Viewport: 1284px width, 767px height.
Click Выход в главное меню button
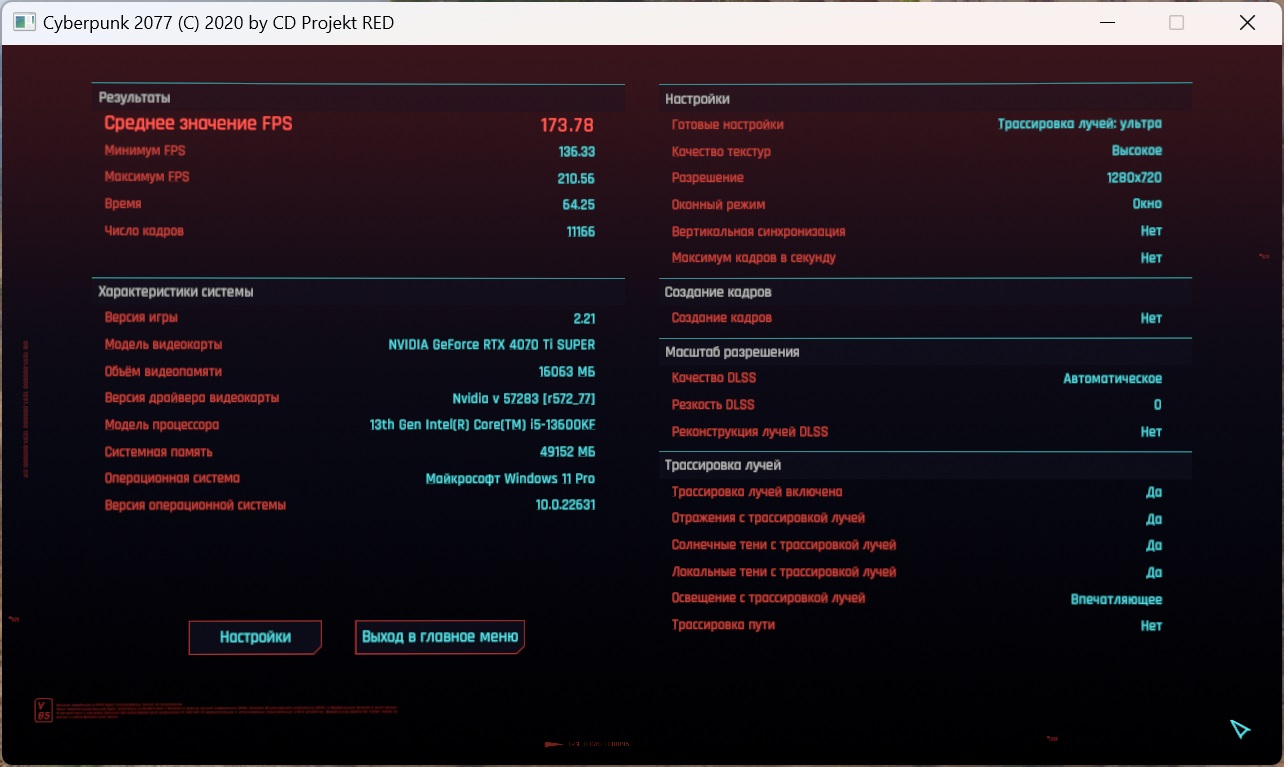click(x=440, y=637)
